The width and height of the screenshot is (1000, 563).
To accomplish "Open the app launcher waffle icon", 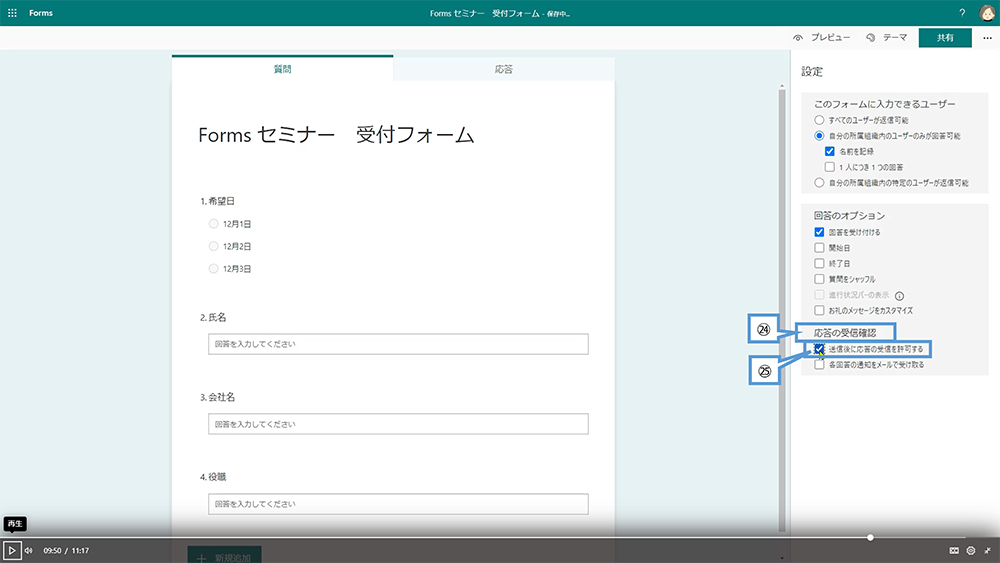I will (12, 13).
